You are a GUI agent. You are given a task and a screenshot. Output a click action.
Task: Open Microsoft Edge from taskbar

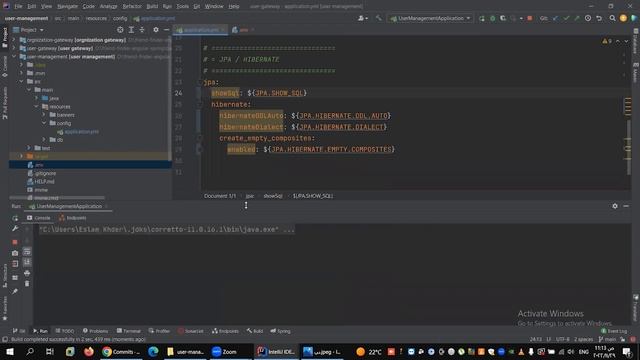[x=153, y=351]
